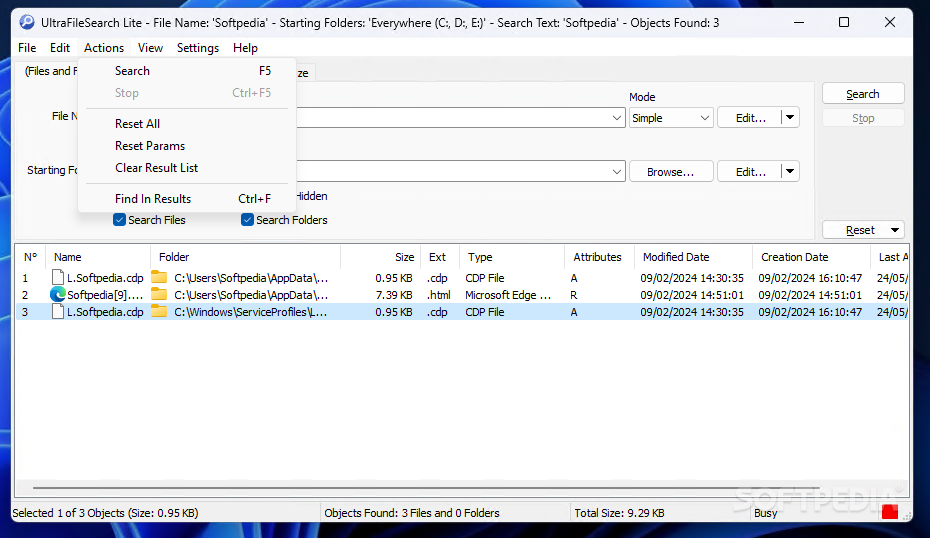Open the Mode dropdown showing Simple
This screenshot has height=538, width=930.
coord(671,118)
